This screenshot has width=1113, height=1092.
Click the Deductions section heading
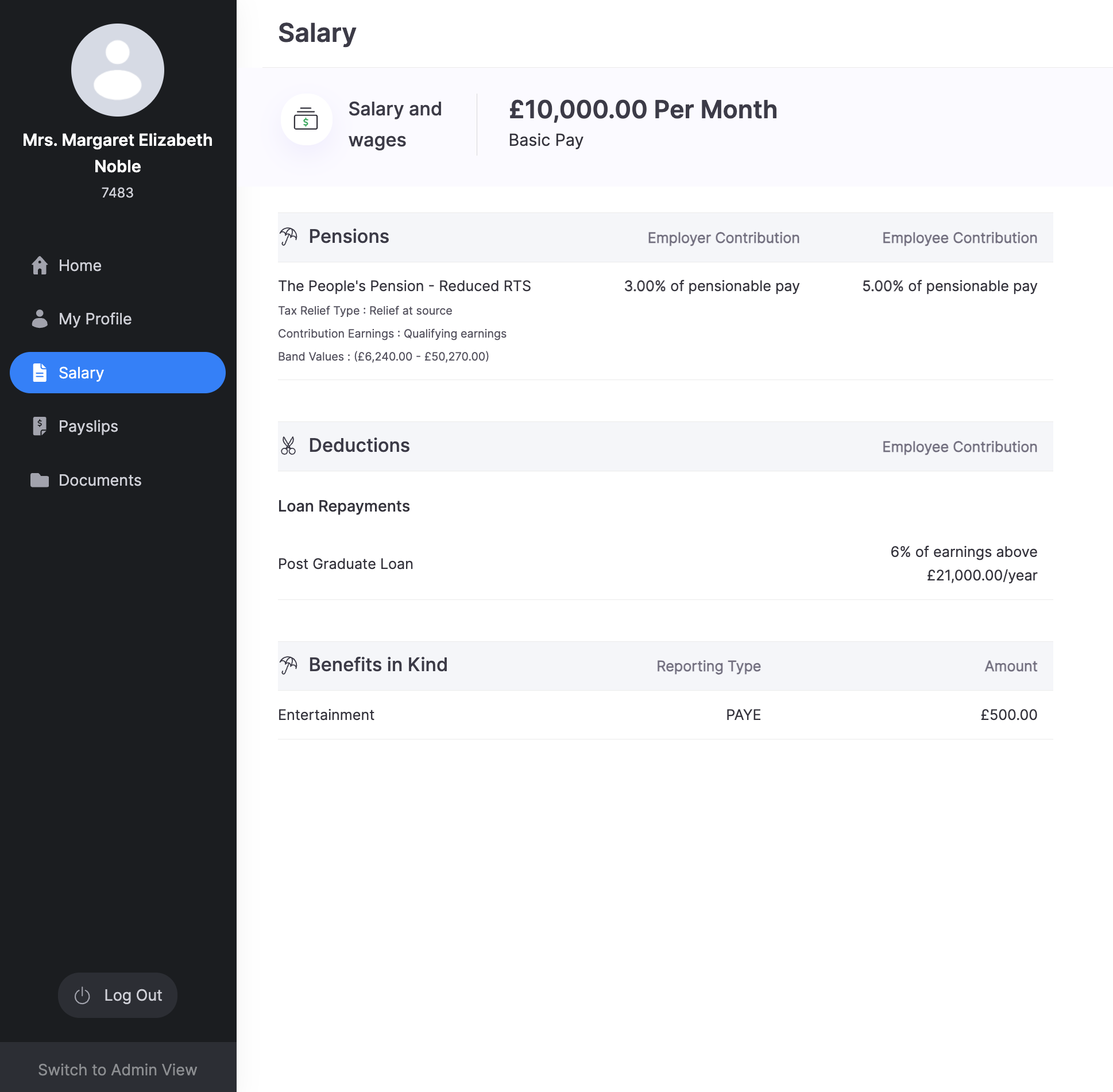pyautogui.click(x=360, y=446)
